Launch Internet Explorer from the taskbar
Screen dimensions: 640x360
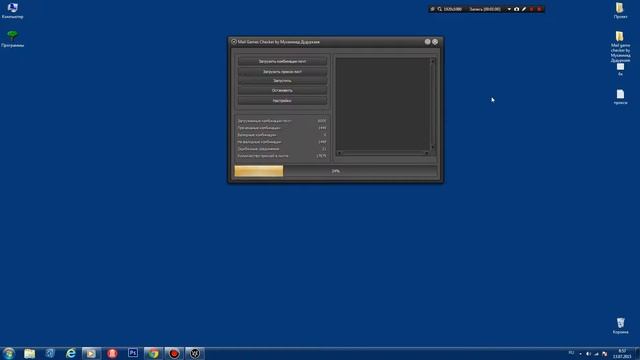[x=71, y=353]
